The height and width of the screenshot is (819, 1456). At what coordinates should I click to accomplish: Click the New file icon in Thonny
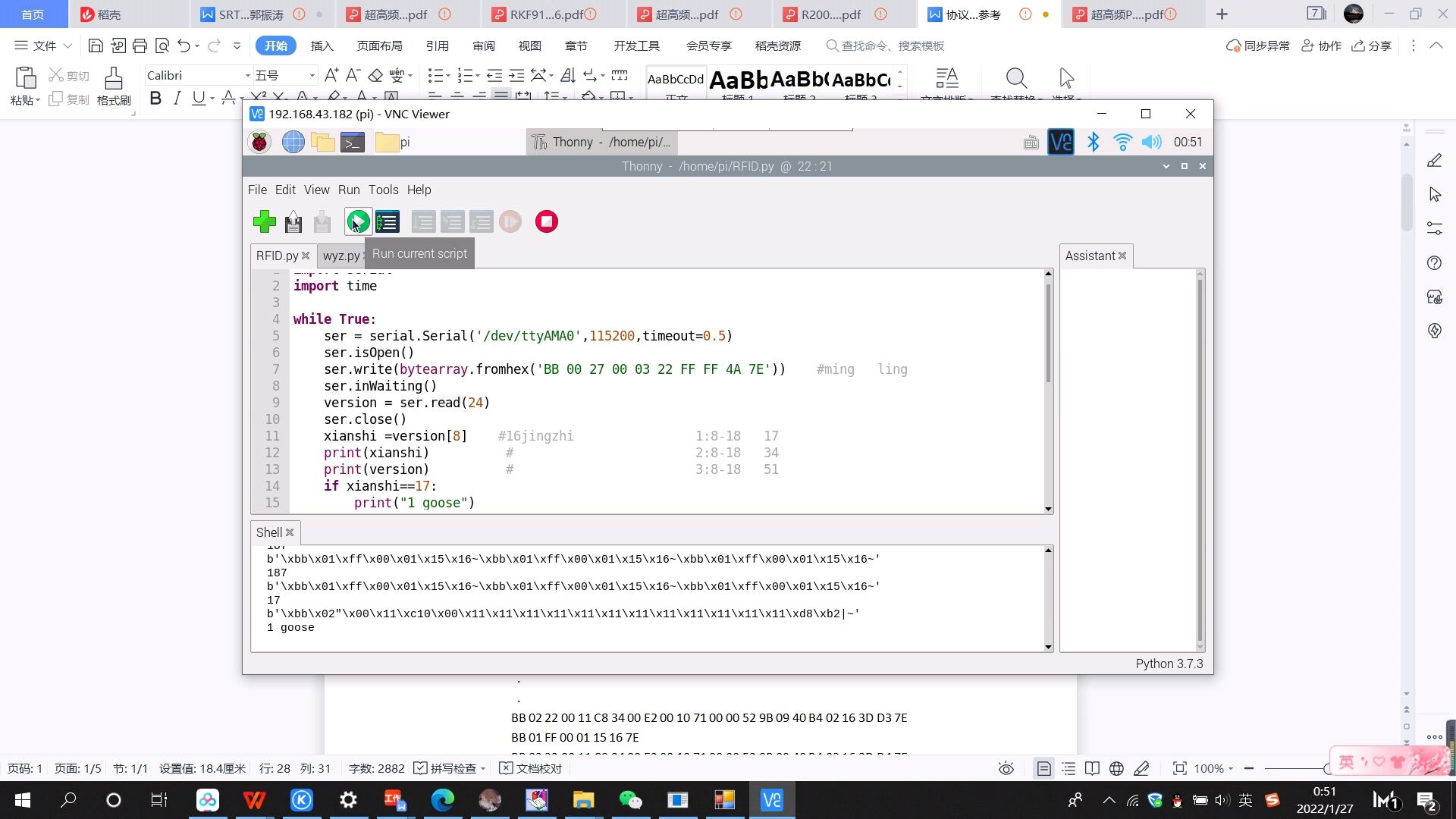(x=264, y=221)
